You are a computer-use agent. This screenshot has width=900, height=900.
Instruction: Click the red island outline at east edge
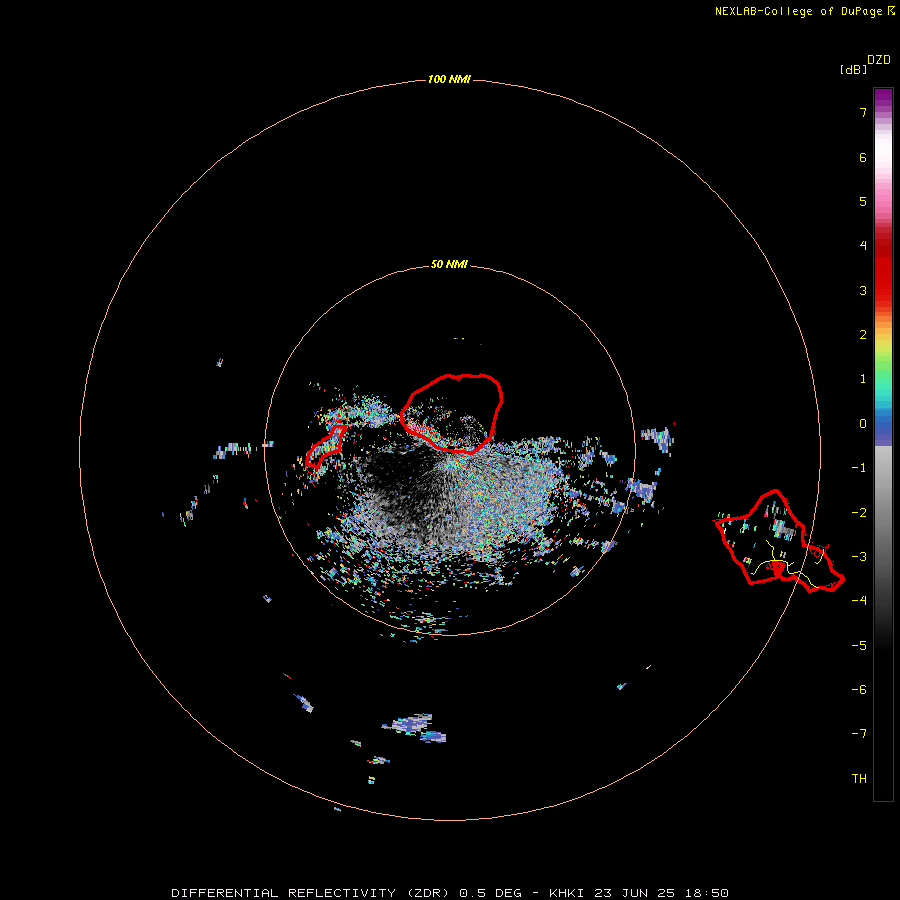tap(778, 541)
